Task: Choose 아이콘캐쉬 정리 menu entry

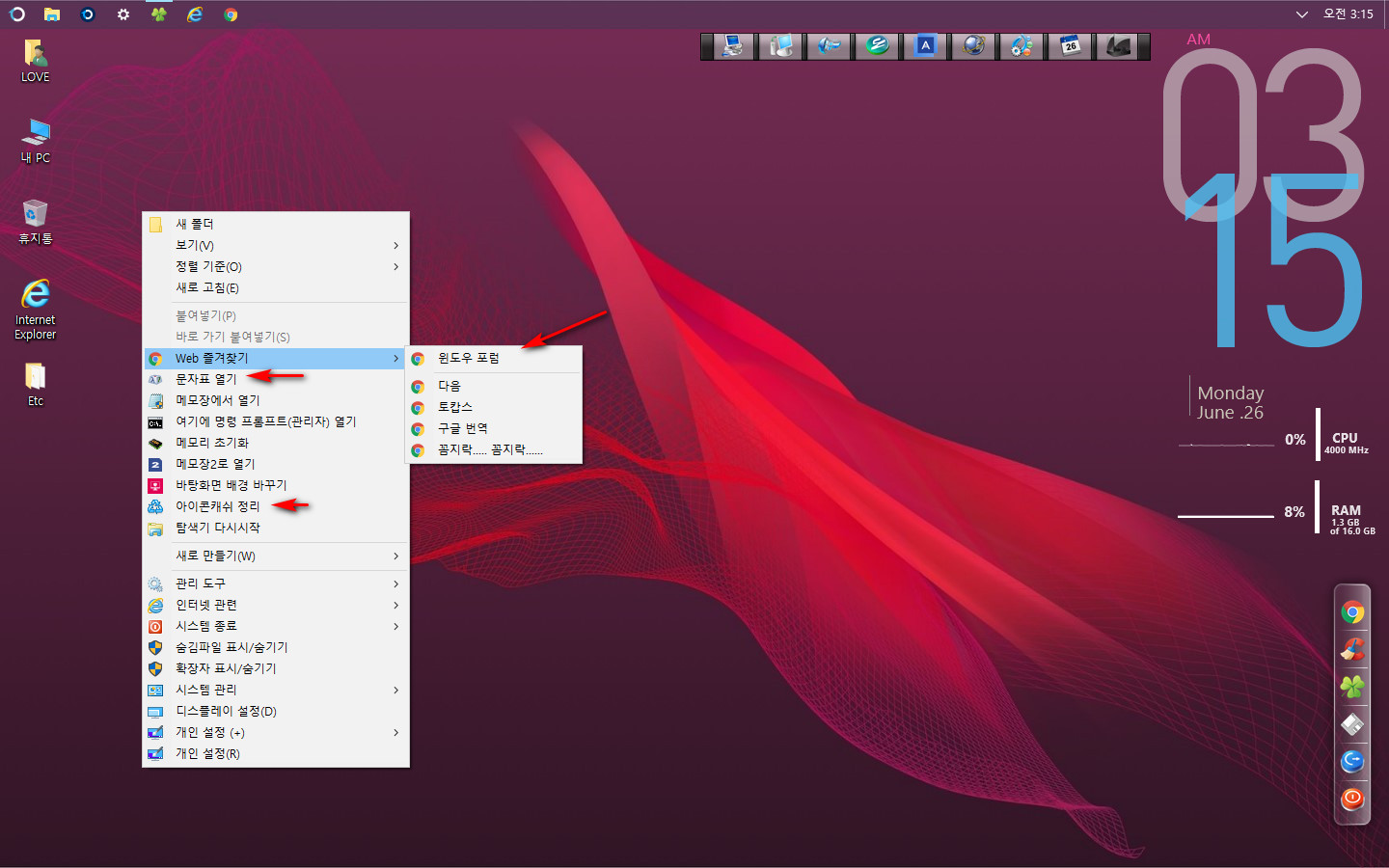Action: pos(276,506)
